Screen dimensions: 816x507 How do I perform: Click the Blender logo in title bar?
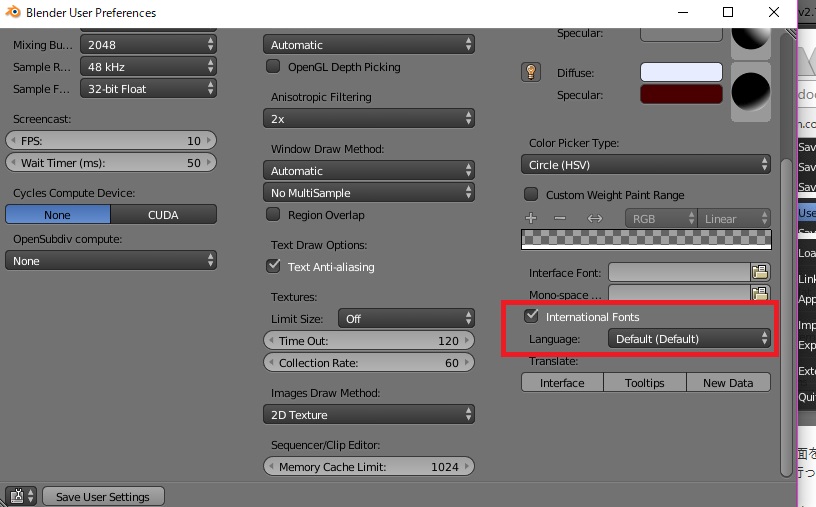click(12, 11)
